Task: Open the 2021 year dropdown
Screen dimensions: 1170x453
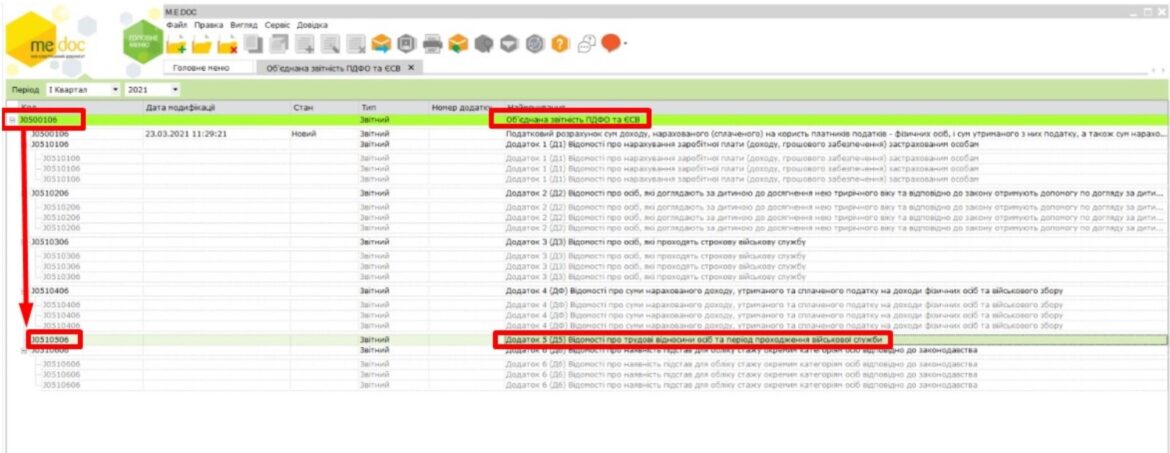Action: click(175, 90)
